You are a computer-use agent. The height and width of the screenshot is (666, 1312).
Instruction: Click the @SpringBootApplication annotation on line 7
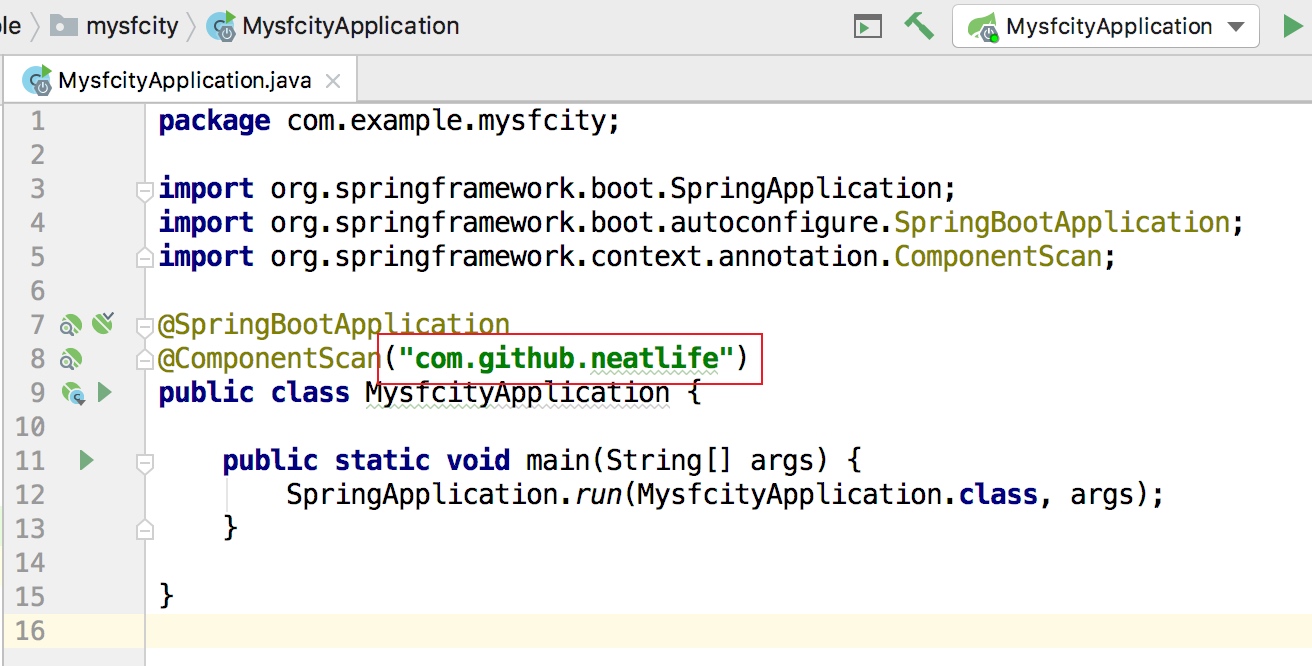(334, 325)
